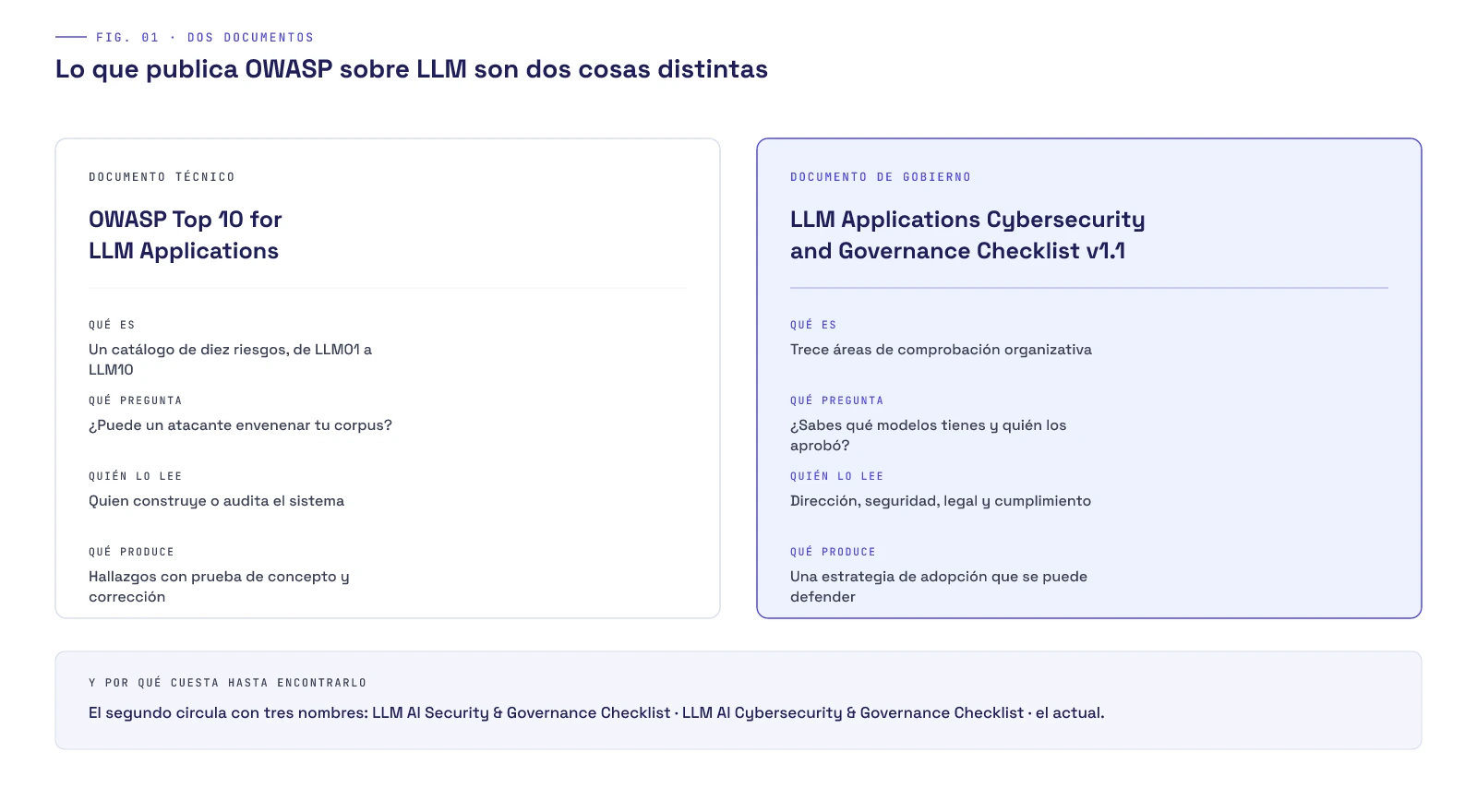Click 'QUÉ PRODUCE' label in the governance card
This screenshot has height=812, width=1477.
(x=833, y=552)
